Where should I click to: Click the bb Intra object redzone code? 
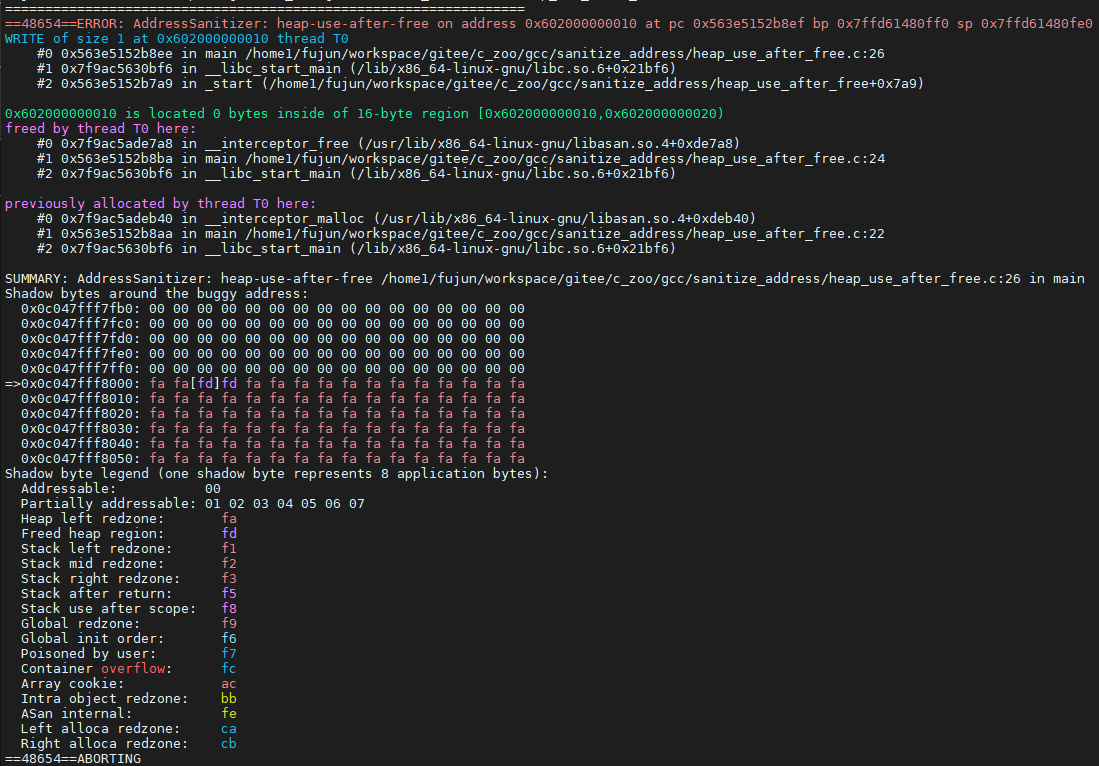pyautogui.click(x=229, y=698)
